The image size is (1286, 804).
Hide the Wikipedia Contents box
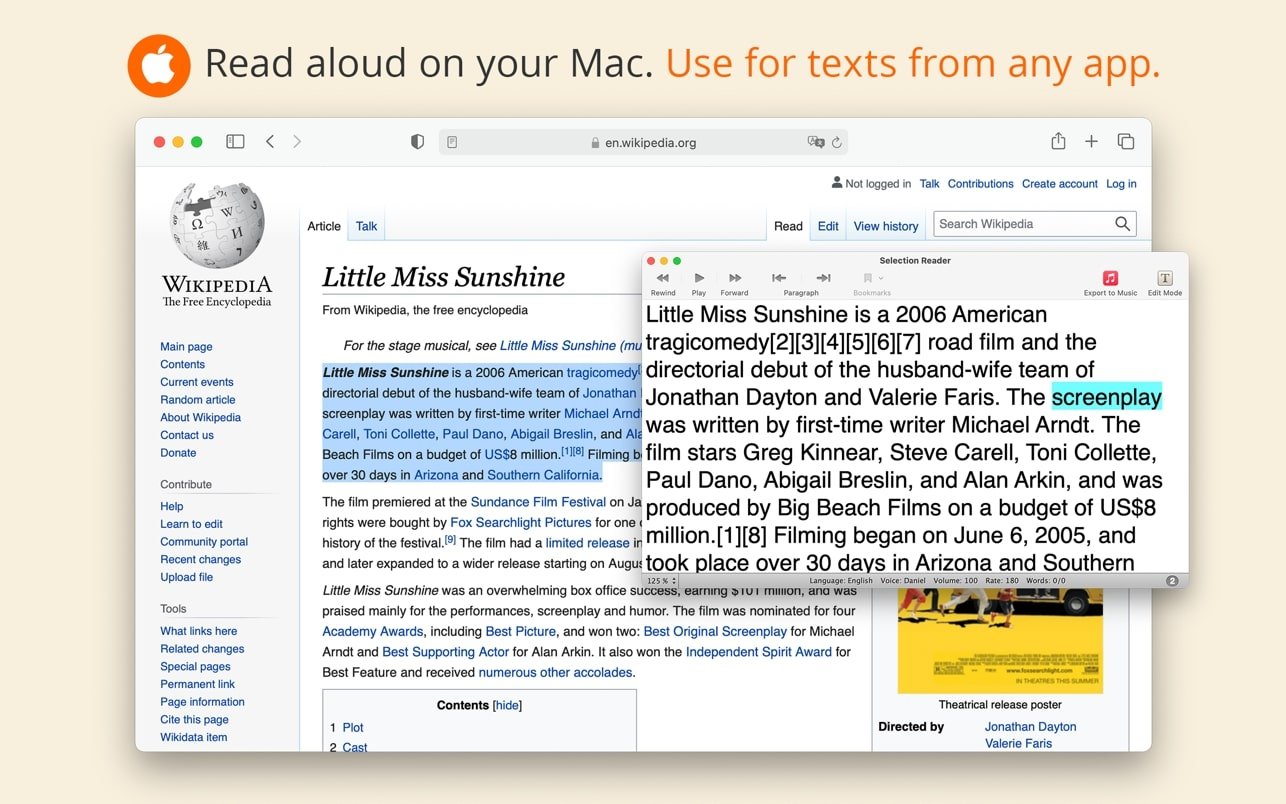click(x=507, y=705)
